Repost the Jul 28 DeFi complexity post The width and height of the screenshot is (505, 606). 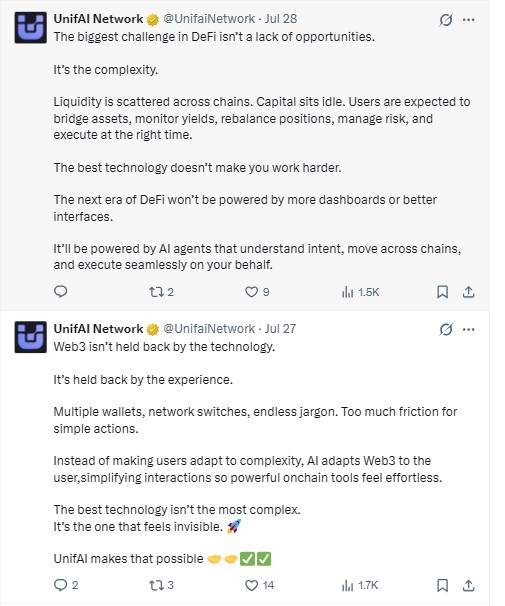[161, 292]
